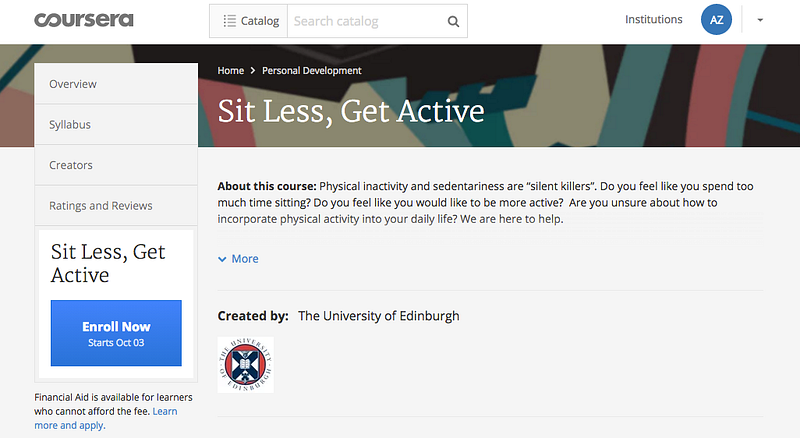
Task: Click the Enroll Now button
Action: tap(116, 333)
